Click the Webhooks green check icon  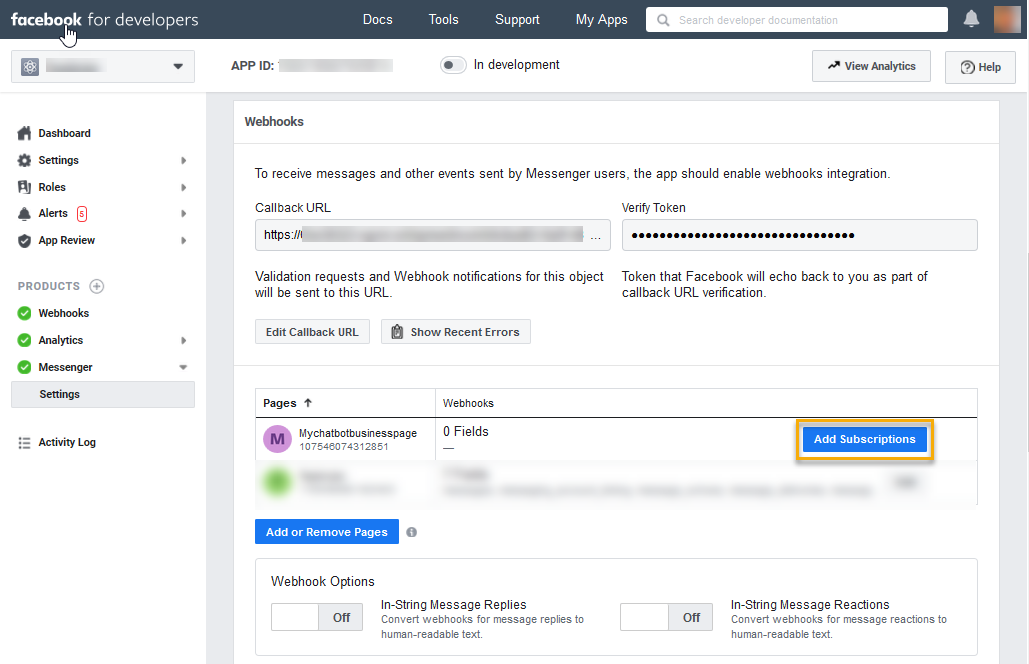click(24, 313)
